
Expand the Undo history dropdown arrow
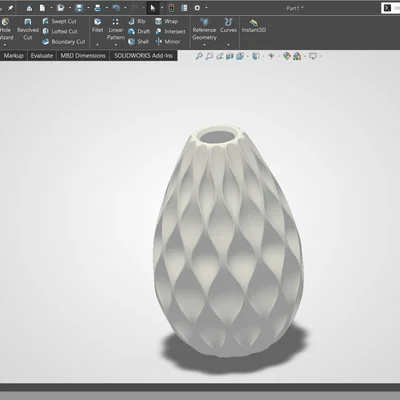[x=125, y=8]
